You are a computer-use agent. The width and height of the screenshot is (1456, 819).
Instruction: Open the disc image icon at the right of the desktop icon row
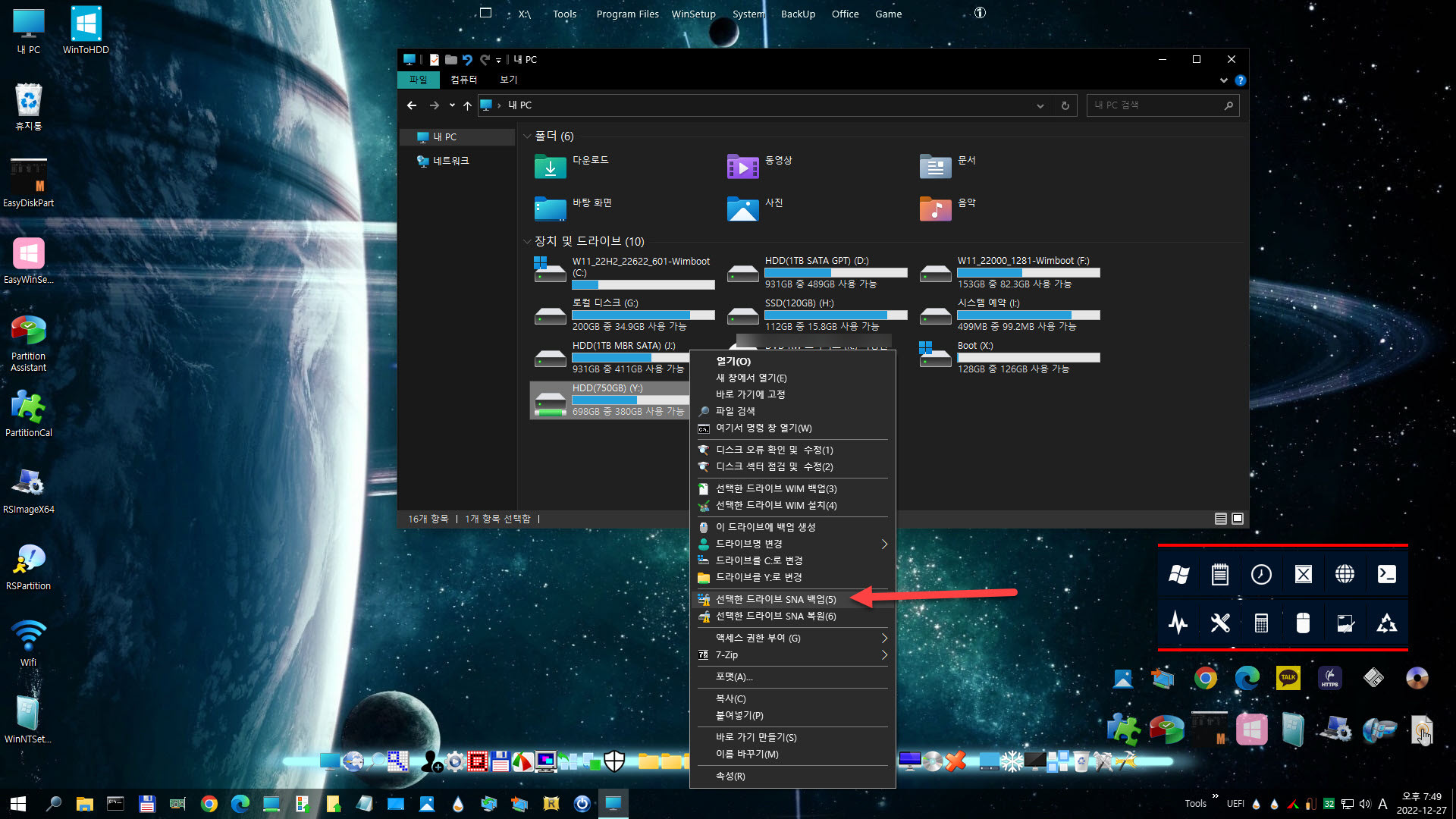click(x=1417, y=678)
